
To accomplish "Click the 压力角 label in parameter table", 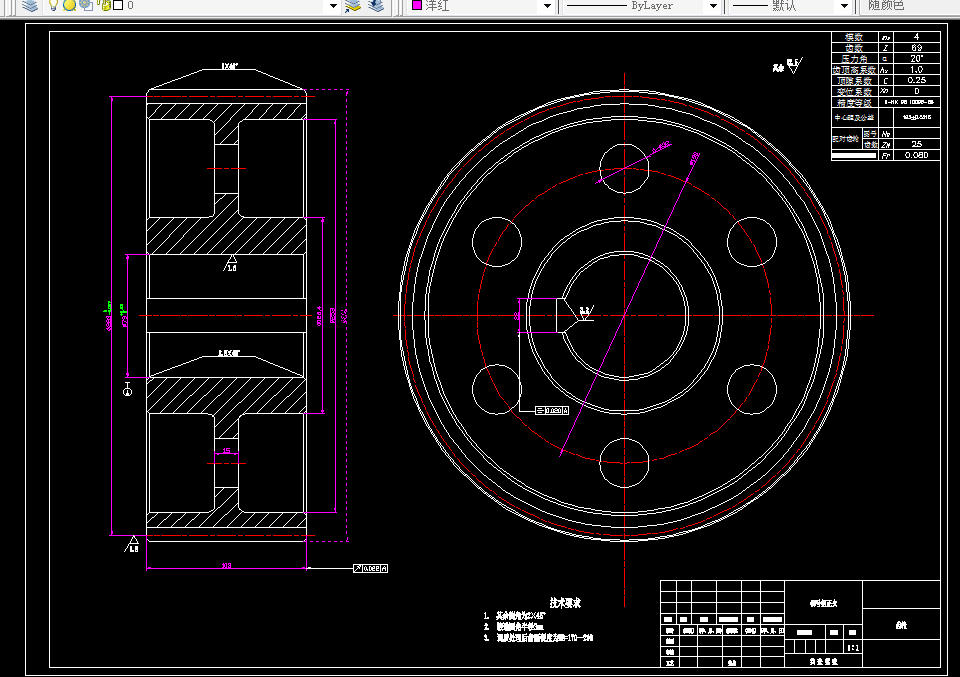I will pyautogui.click(x=854, y=59).
